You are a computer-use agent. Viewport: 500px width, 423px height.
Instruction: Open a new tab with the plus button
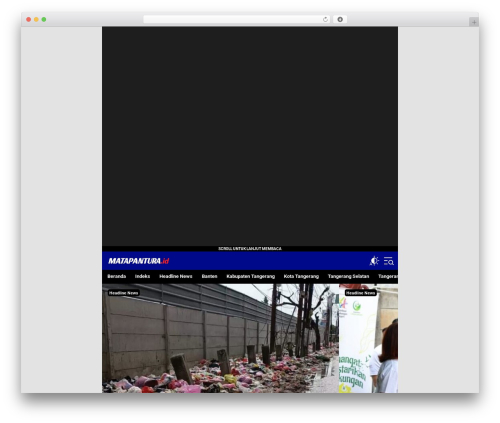pos(474,22)
